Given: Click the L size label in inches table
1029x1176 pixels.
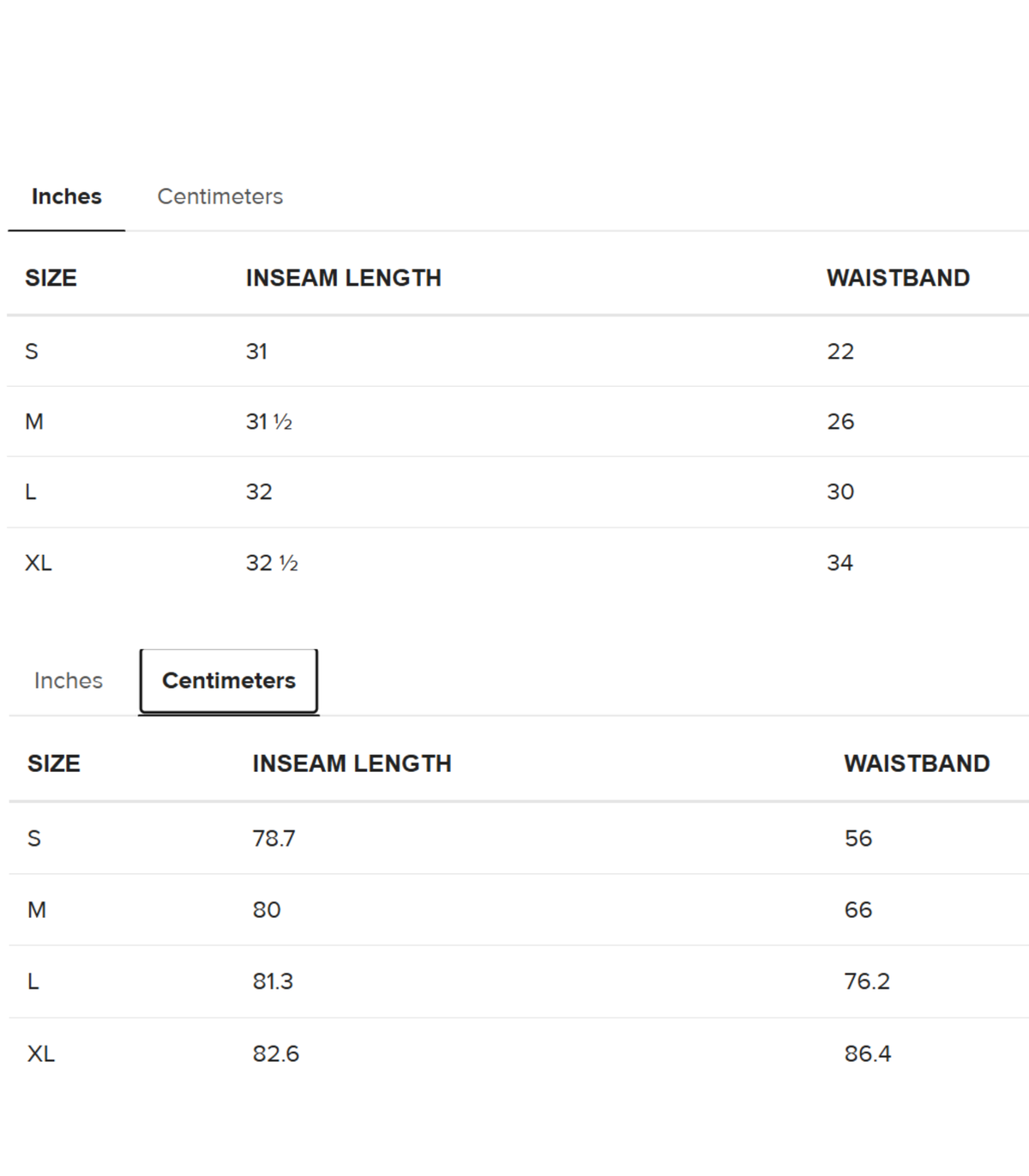Looking at the screenshot, I should pyautogui.click(x=31, y=492).
